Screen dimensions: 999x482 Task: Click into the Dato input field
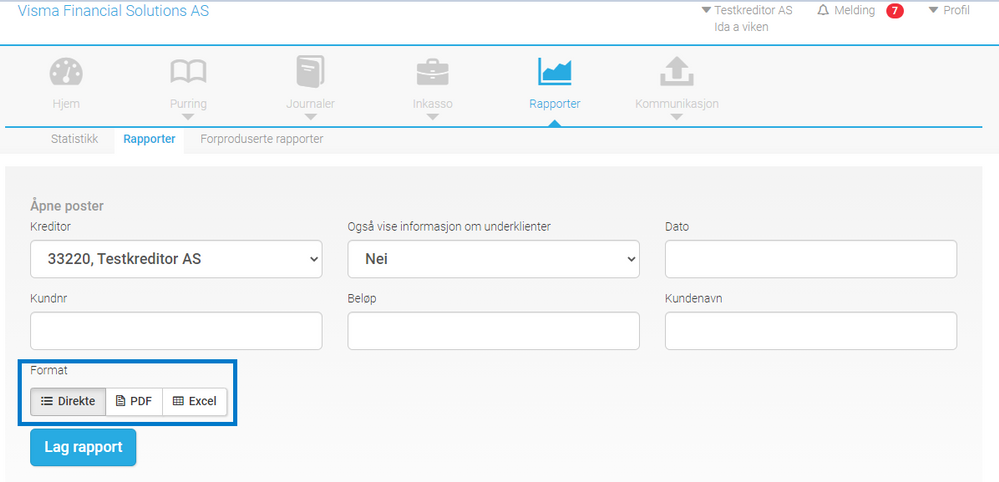(x=810, y=259)
